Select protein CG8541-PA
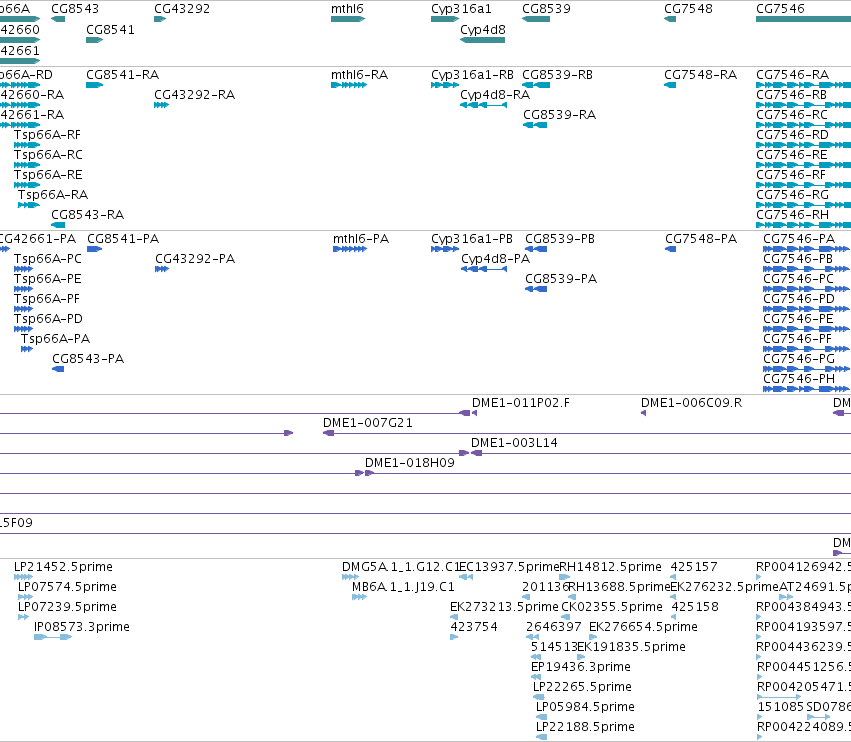Viewport: 851px width, 742px height. pos(123,239)
